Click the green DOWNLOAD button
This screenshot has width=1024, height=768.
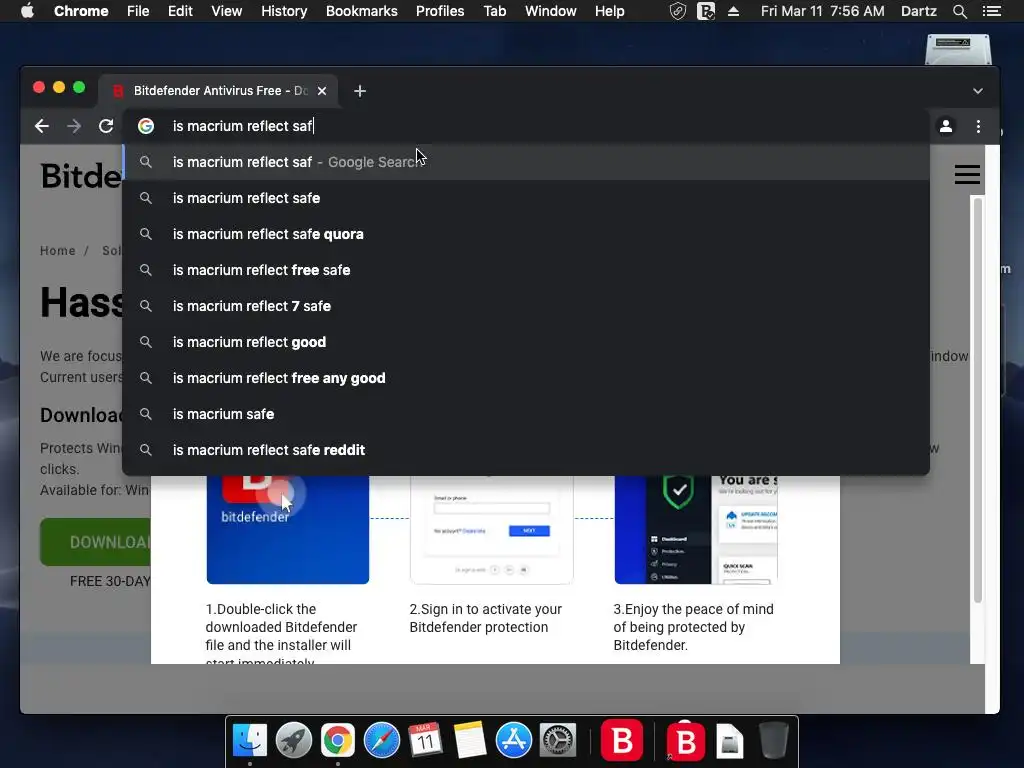coord(95,542)
